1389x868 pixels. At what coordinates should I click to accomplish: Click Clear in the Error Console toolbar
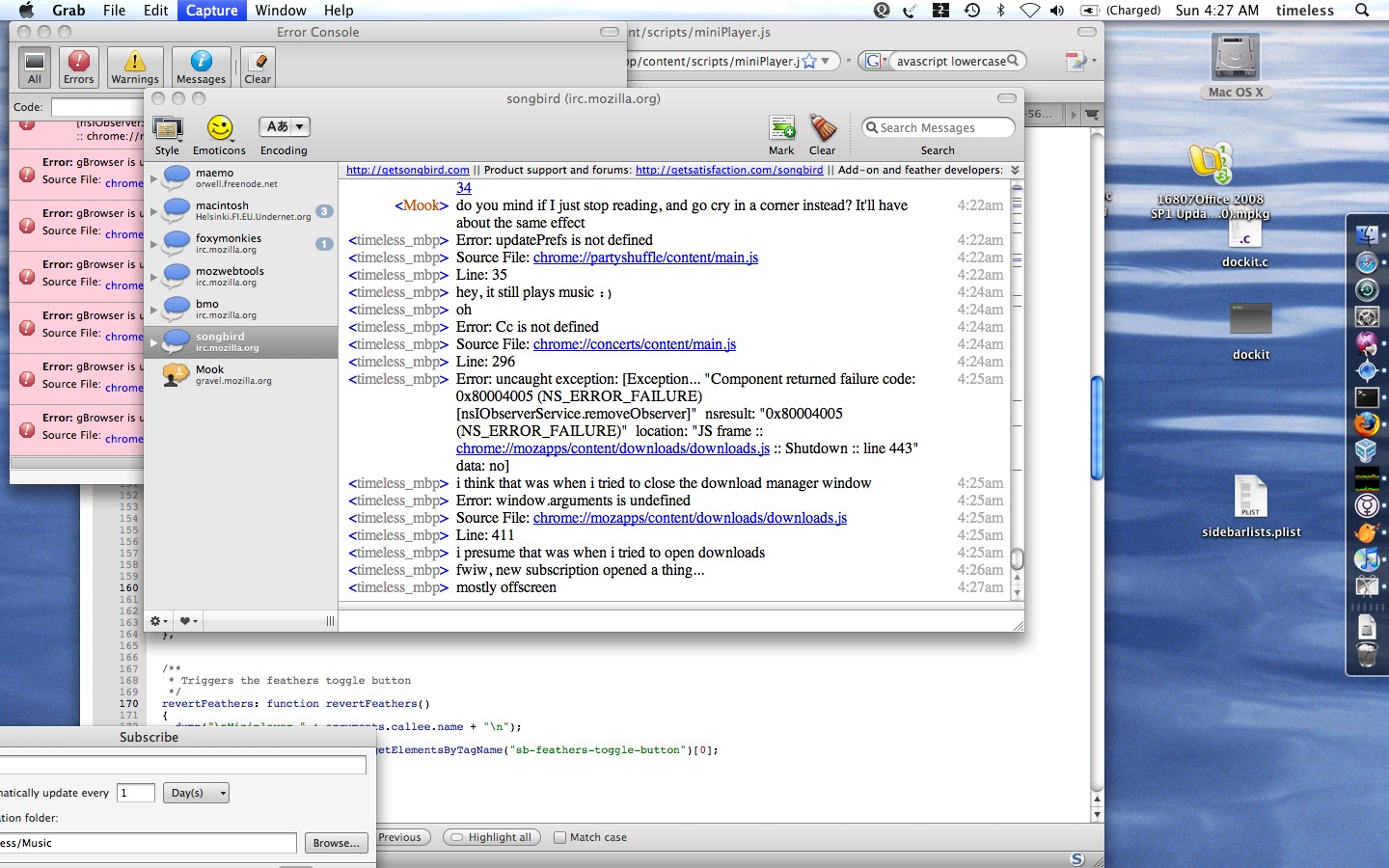pyautogui.click(x=258, y=68)
